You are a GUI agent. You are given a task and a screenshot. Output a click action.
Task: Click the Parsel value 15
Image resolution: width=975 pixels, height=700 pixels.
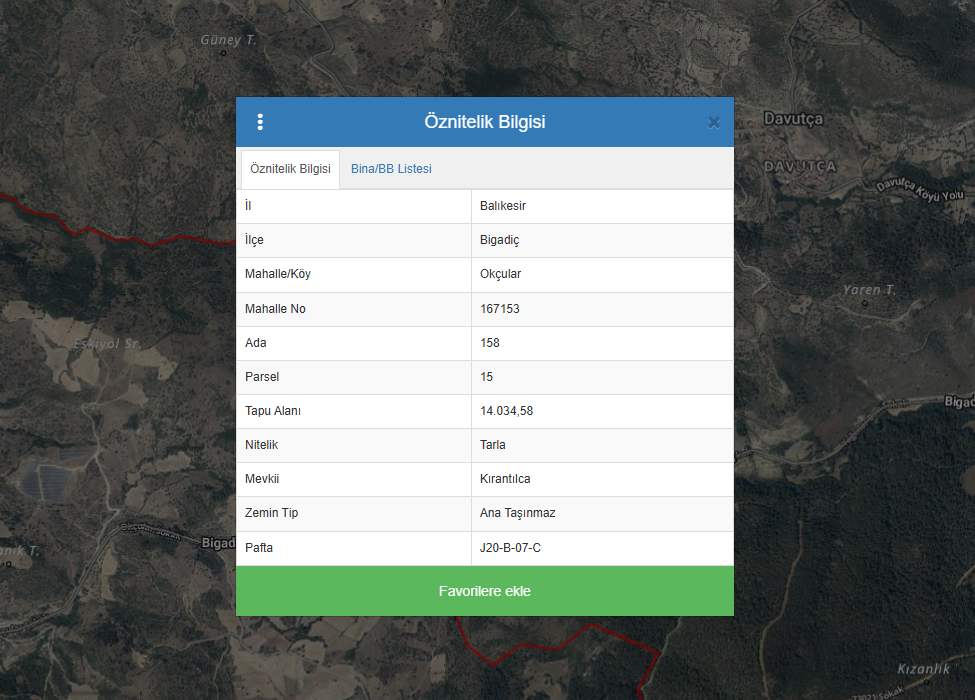(x=487, y=377)
